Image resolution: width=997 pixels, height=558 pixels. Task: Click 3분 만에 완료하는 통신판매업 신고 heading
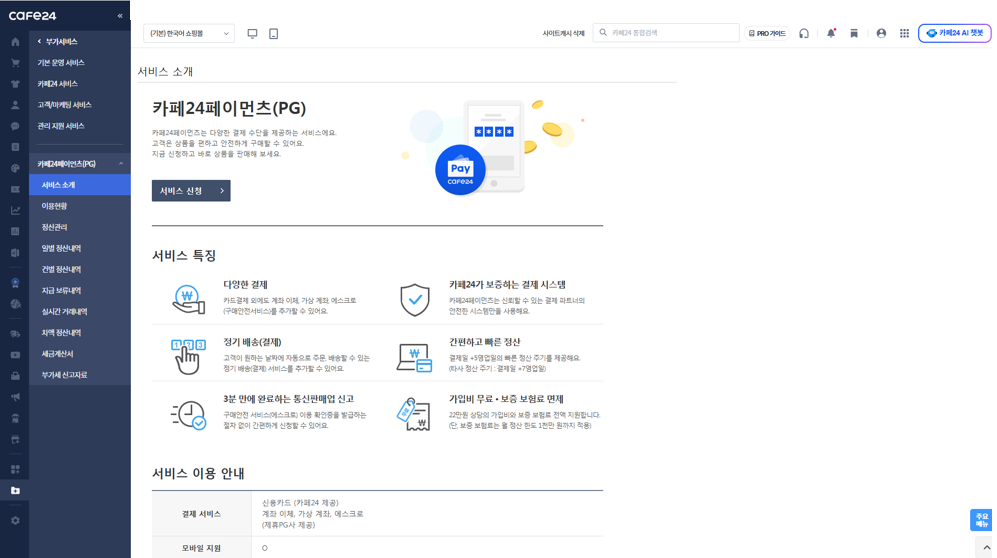pos(288,399)
